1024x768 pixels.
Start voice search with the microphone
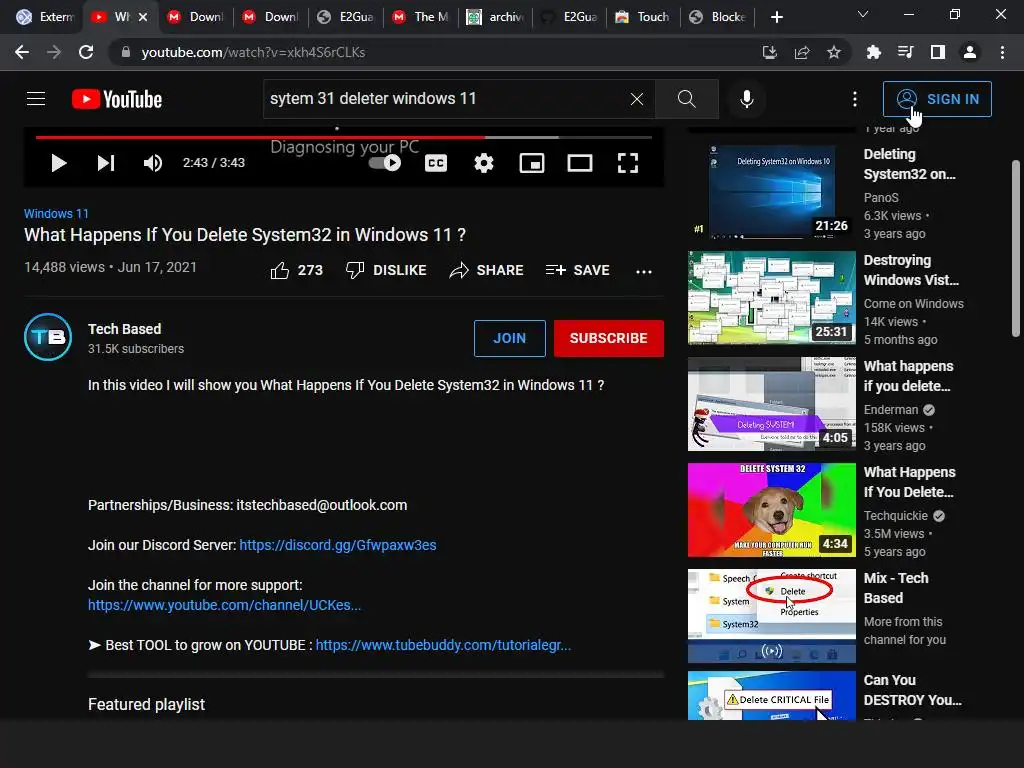tap(746, 99)
